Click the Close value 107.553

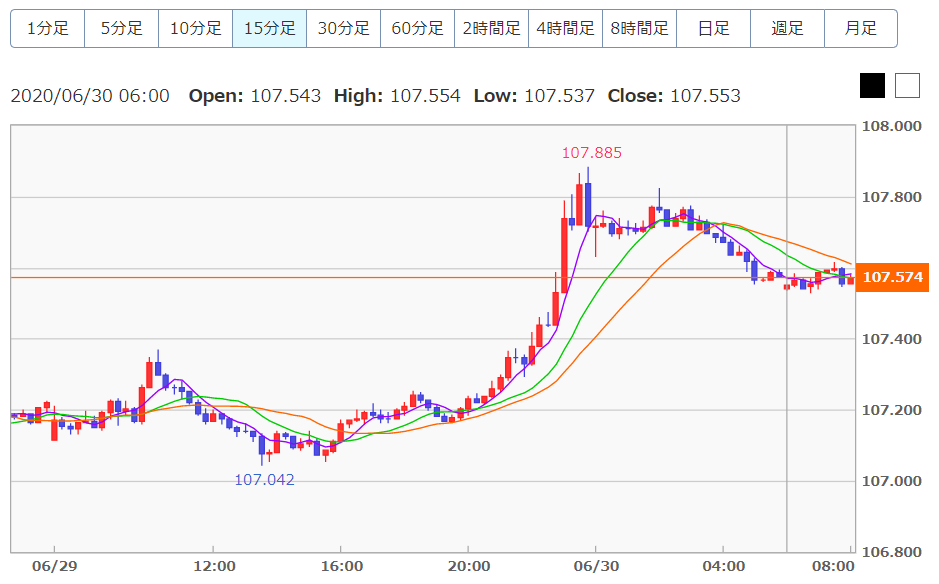705,96
